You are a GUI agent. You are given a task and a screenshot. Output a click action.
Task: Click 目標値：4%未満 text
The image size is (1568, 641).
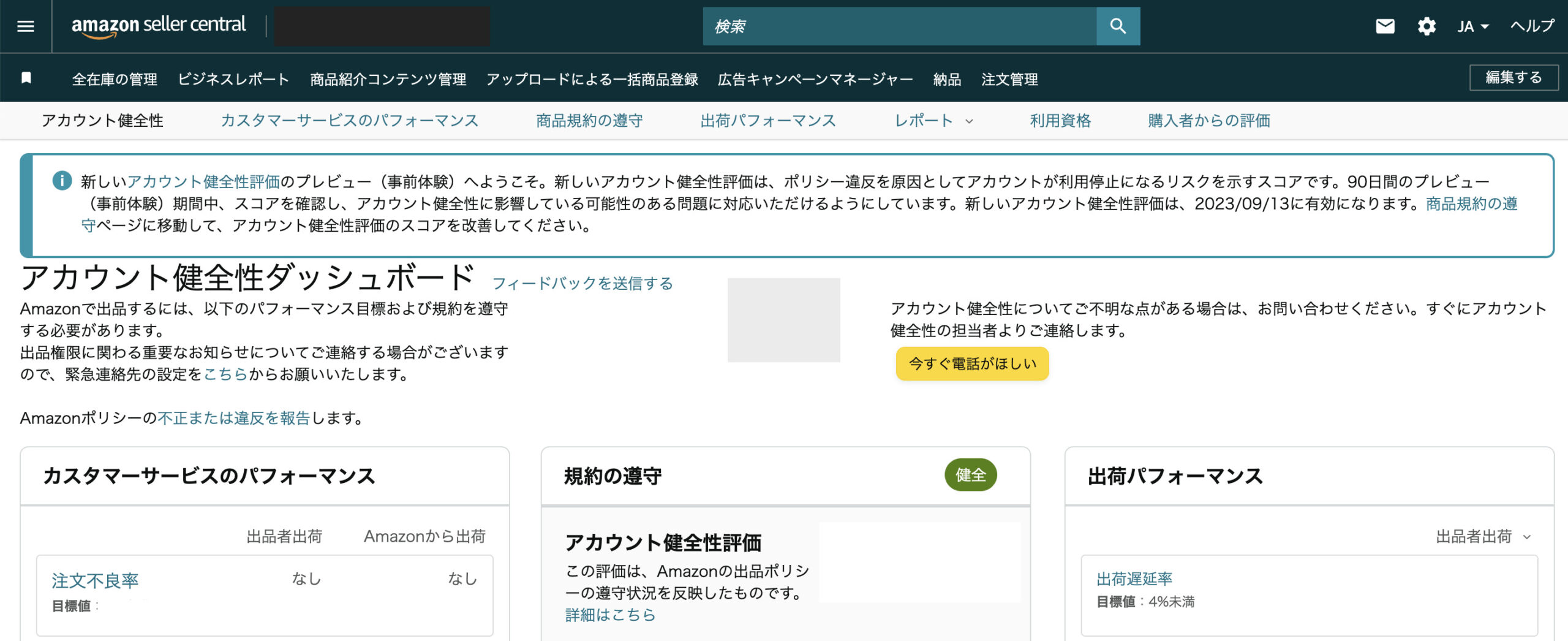click(x=1145, y=602)
